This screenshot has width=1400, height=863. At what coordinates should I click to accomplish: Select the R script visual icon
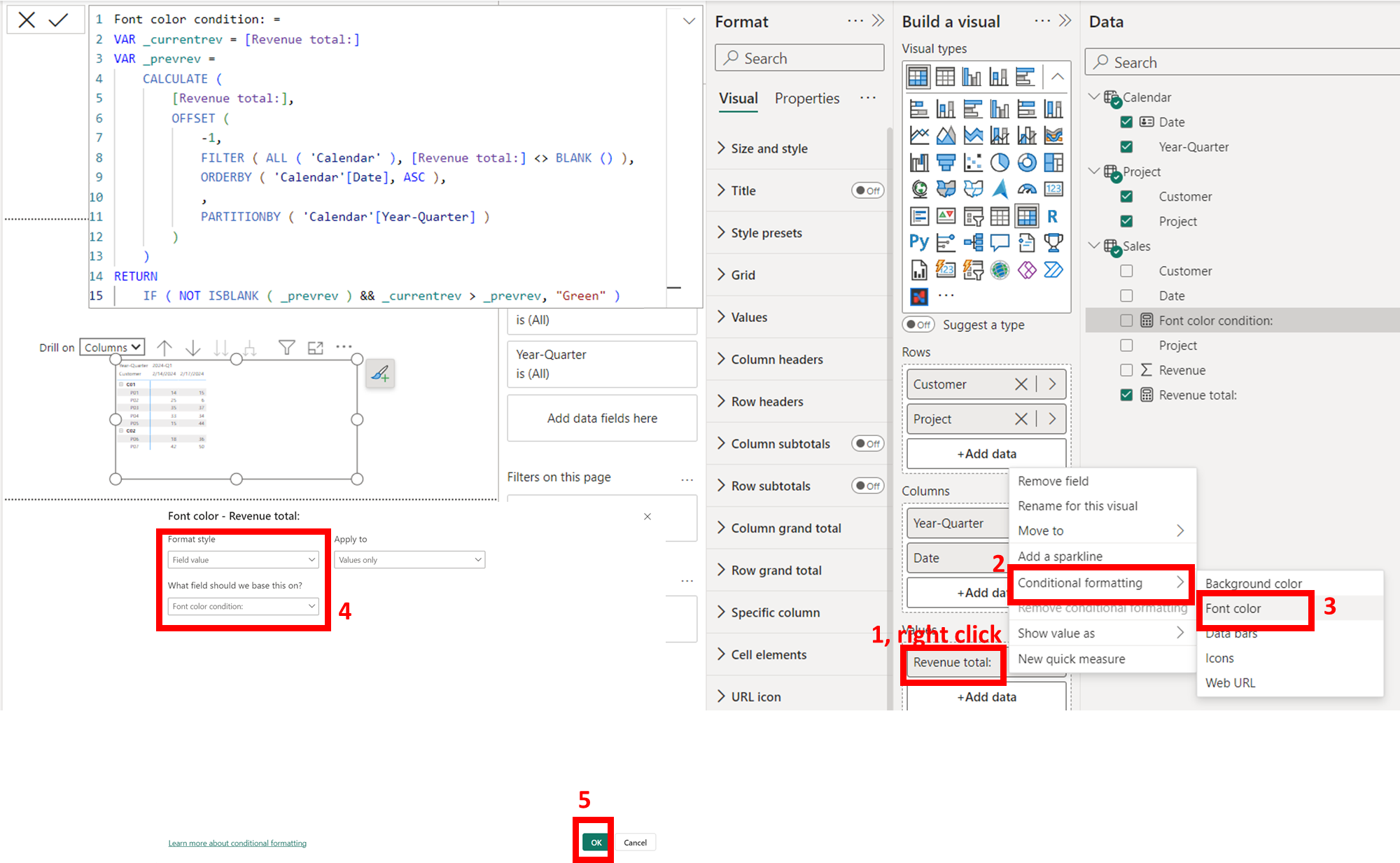pos(1053,216)
